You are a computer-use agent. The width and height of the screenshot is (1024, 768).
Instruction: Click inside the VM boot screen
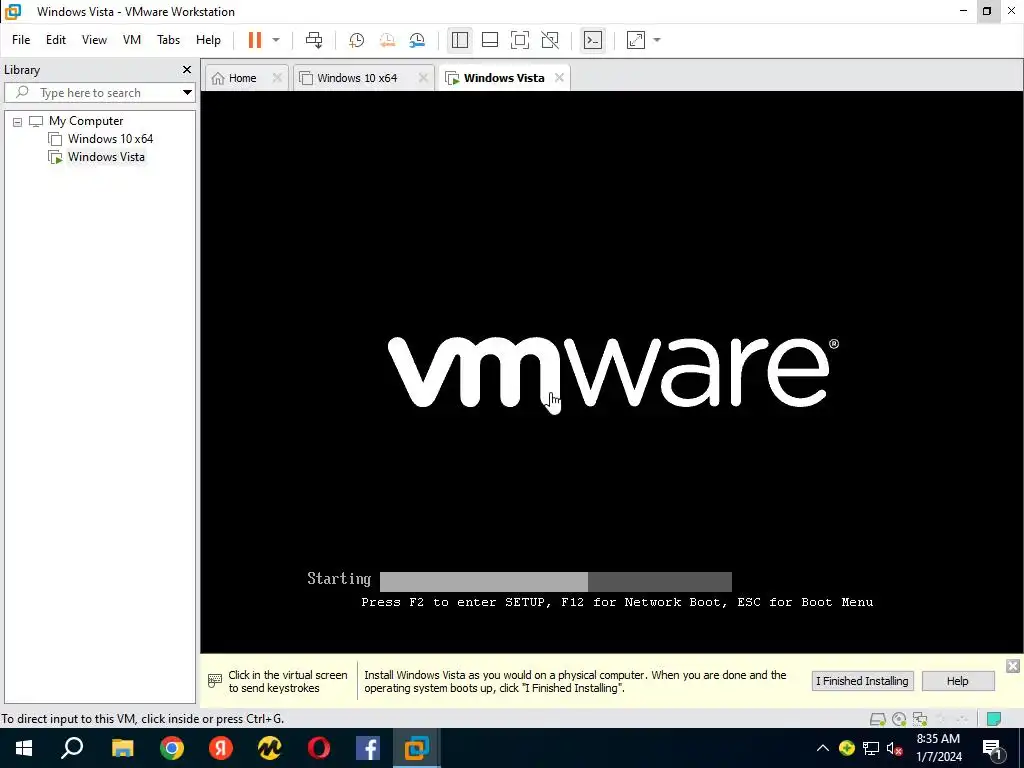click(611, 372)
